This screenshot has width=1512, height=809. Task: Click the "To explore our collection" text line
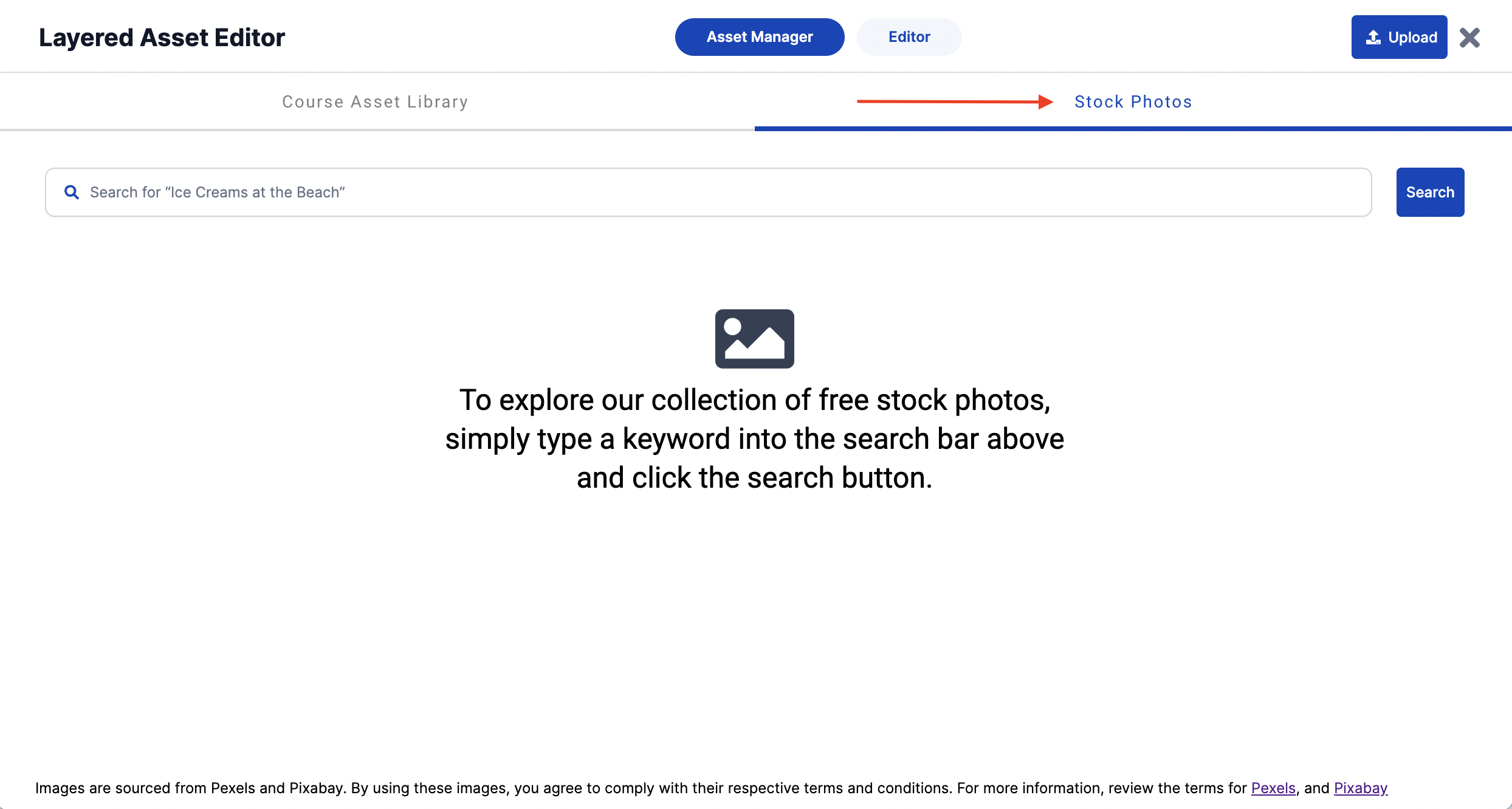(754, 400)
